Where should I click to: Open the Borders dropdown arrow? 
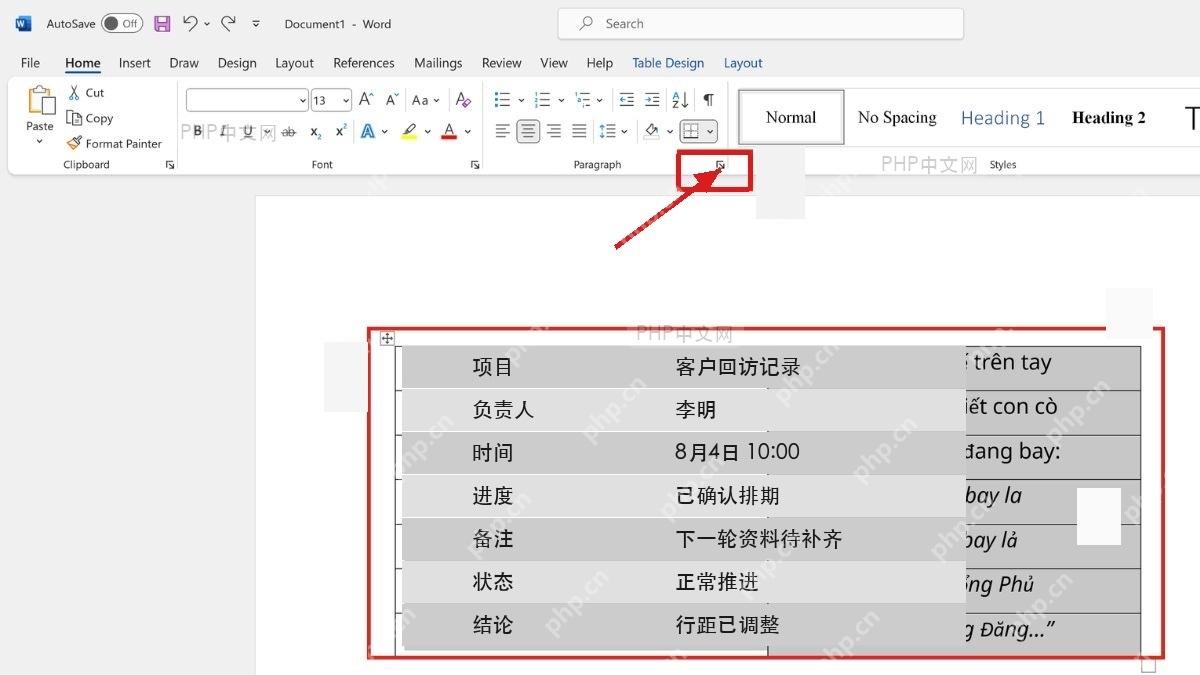710,131
